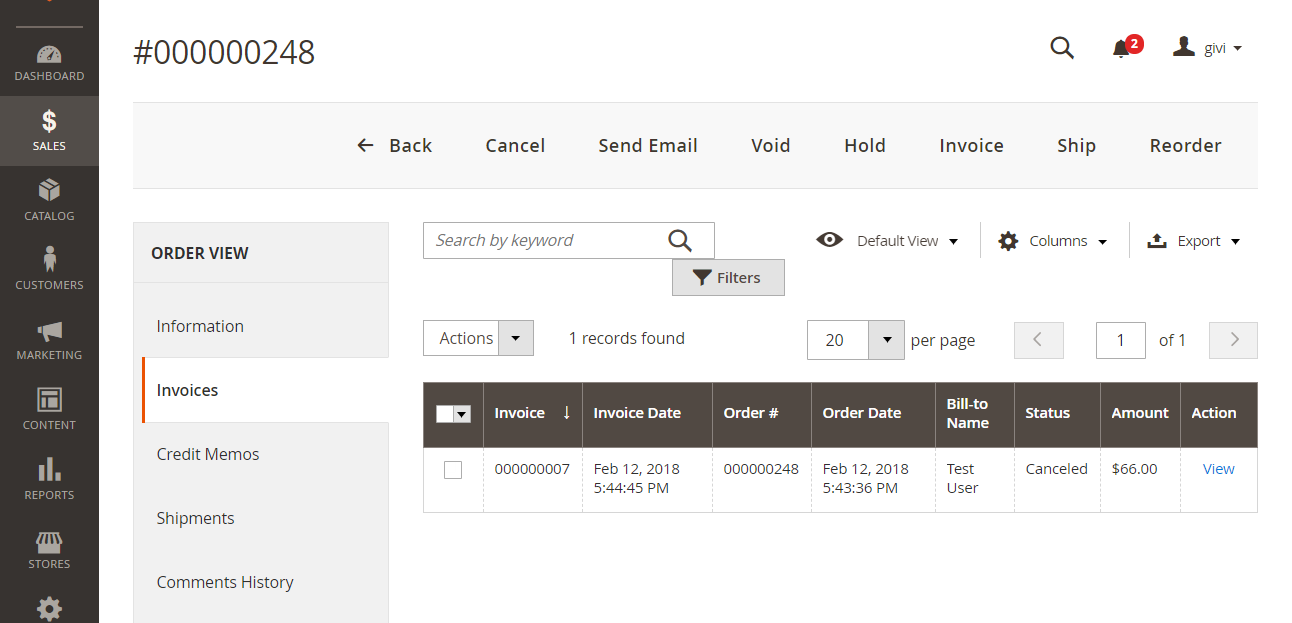Check the box for invoice 000000007
Image resolution: width=1292 pixels, height=623 pixels.
pos(453,470)
